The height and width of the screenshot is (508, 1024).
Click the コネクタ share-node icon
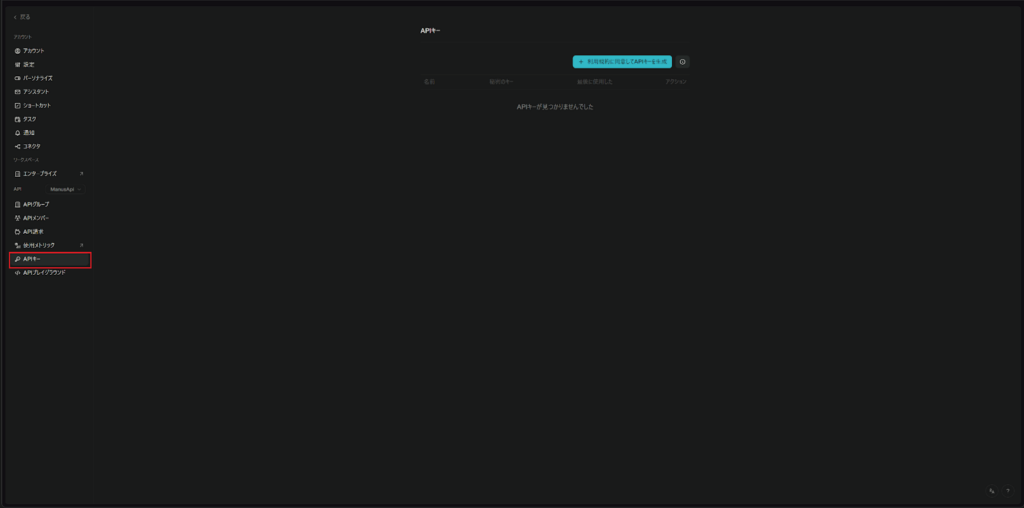[x=17, y=146]
